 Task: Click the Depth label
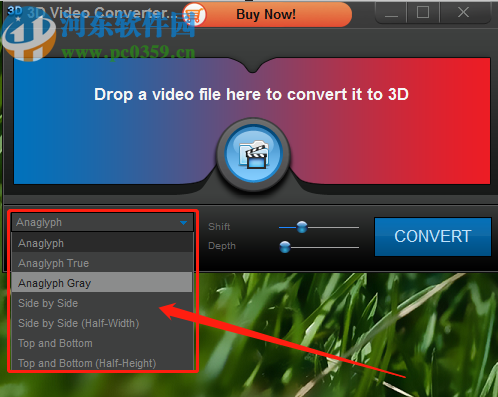222,246
